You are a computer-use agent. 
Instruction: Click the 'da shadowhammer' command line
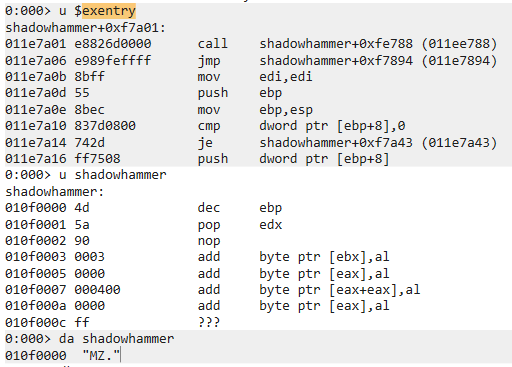89,339
